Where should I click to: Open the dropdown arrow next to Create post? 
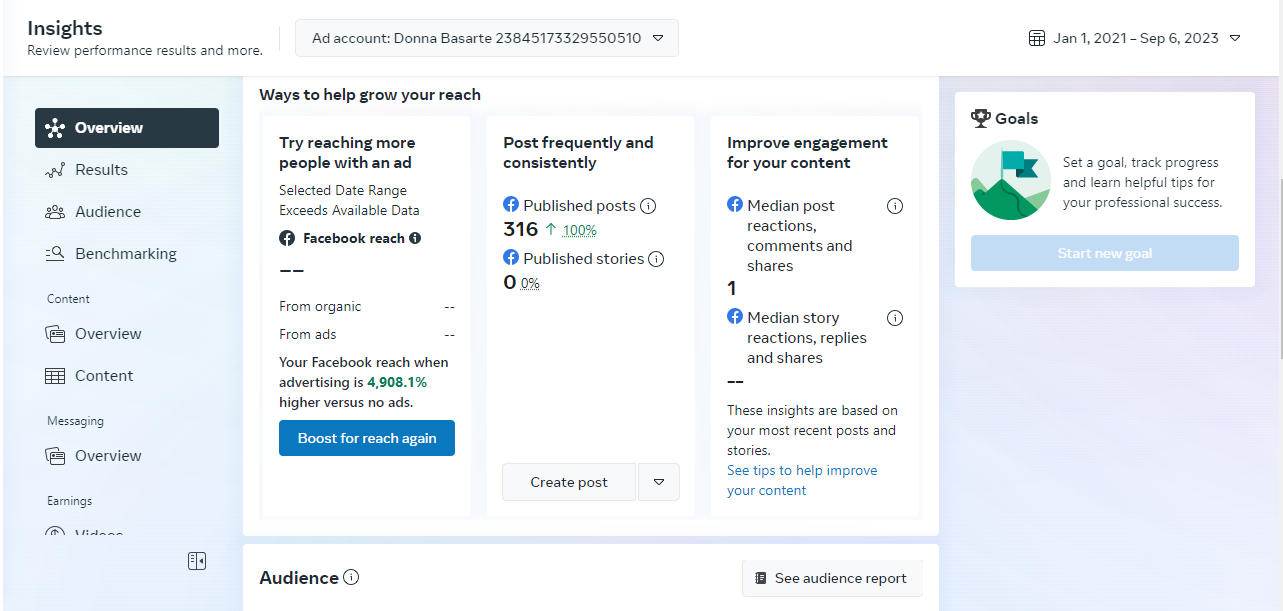coord(658,482)
